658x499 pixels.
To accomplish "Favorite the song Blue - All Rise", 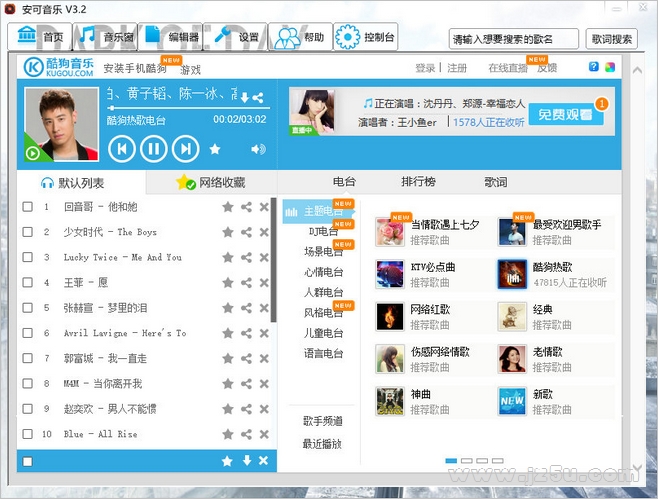I will point(228,434).
